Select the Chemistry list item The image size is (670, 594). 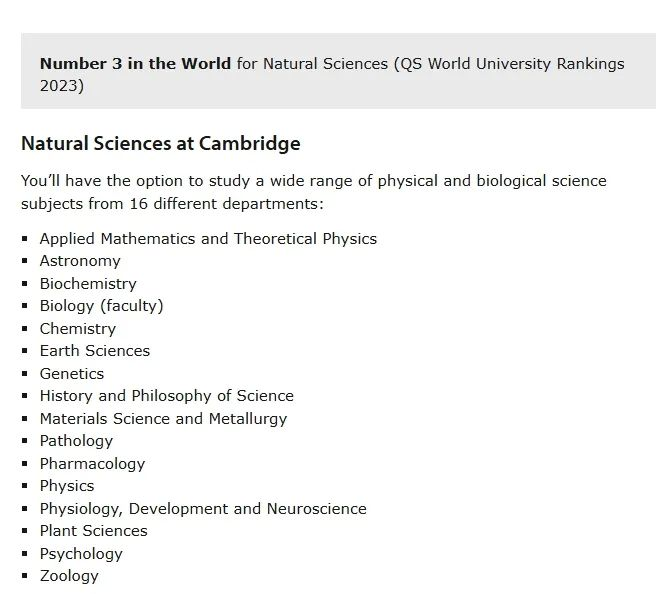[x=78, y=329]
